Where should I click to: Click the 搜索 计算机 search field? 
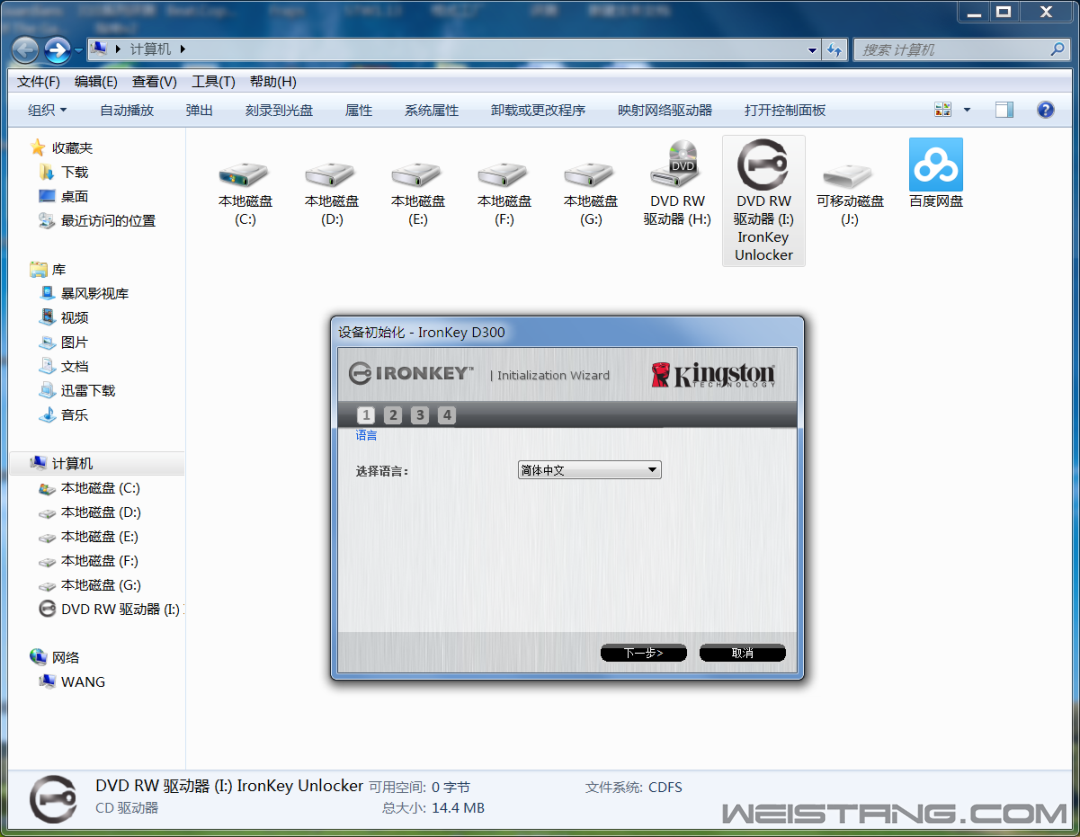tap(961, 50)
